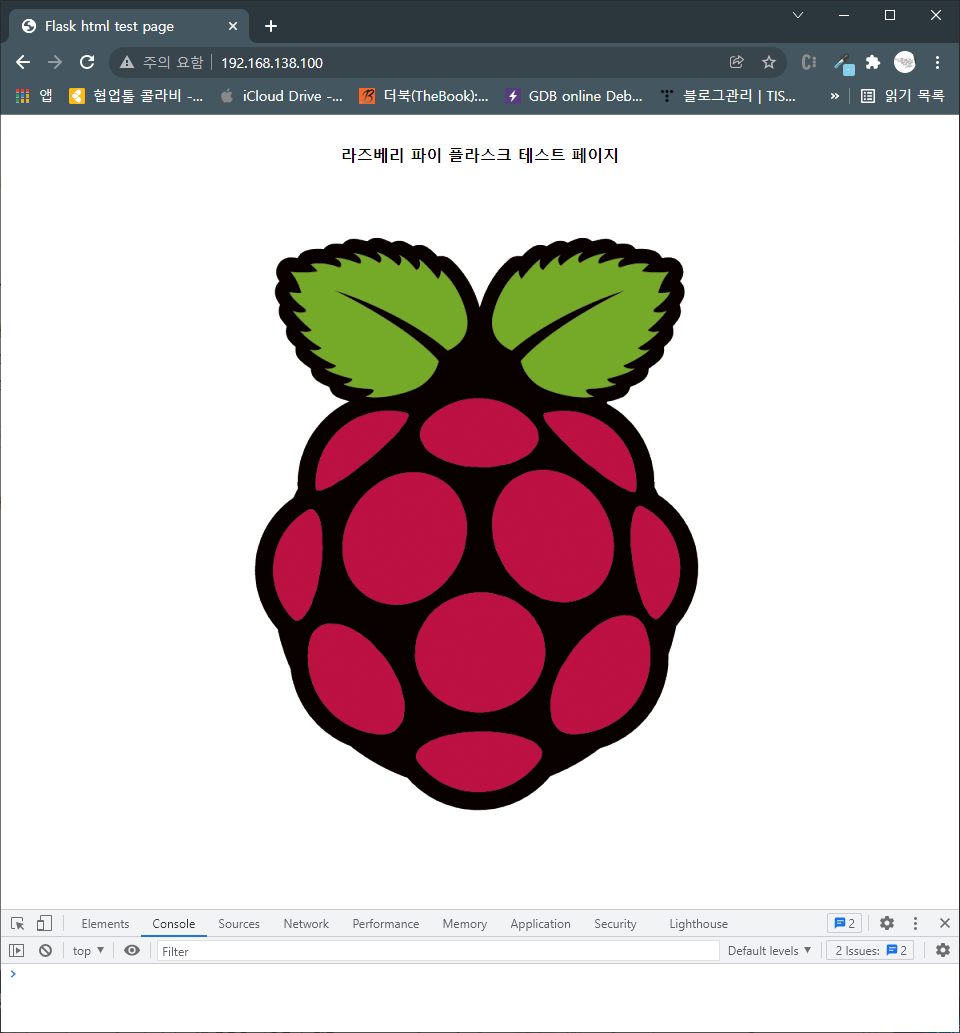The width and height of the screenshot is (960, 1033).
Task: Reload the current page
Action: point(87,63)
